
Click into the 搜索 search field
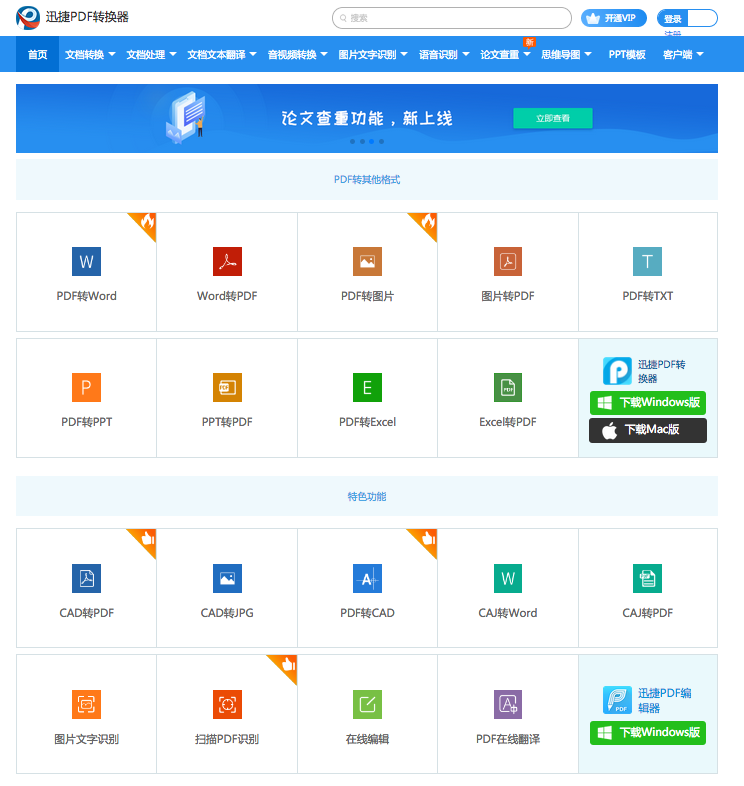[x=452, y=18]
